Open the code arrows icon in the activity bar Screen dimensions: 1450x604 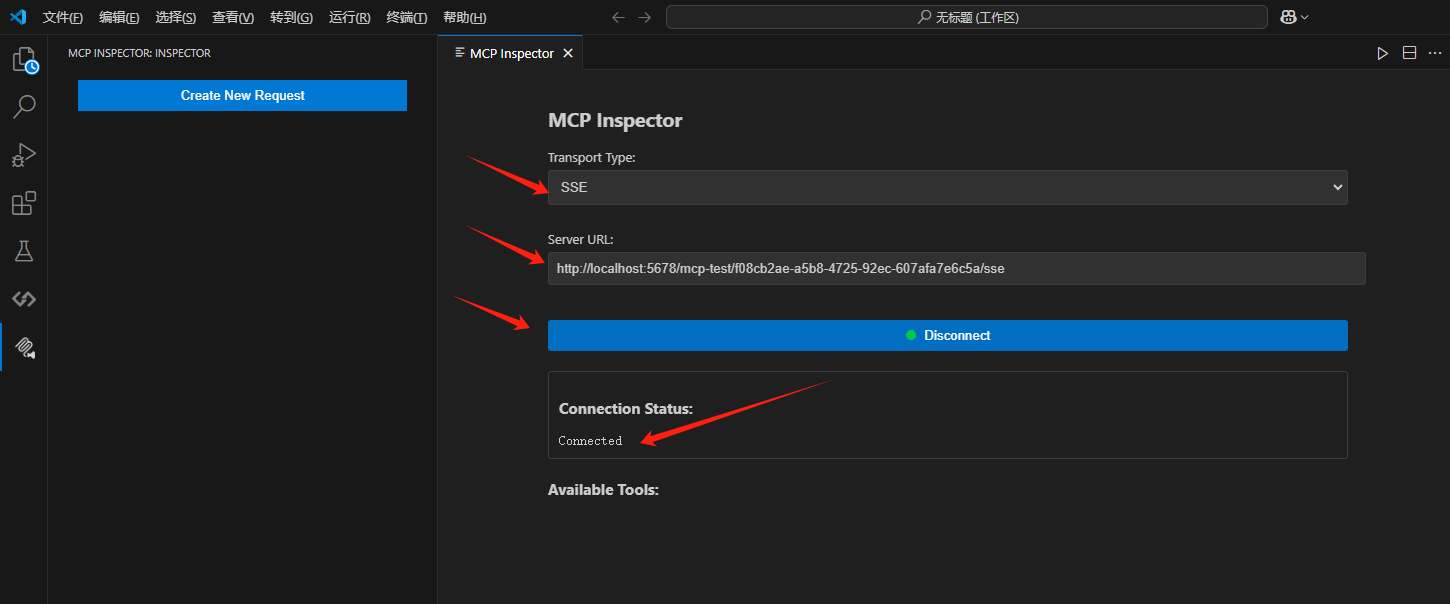(24, 299)
